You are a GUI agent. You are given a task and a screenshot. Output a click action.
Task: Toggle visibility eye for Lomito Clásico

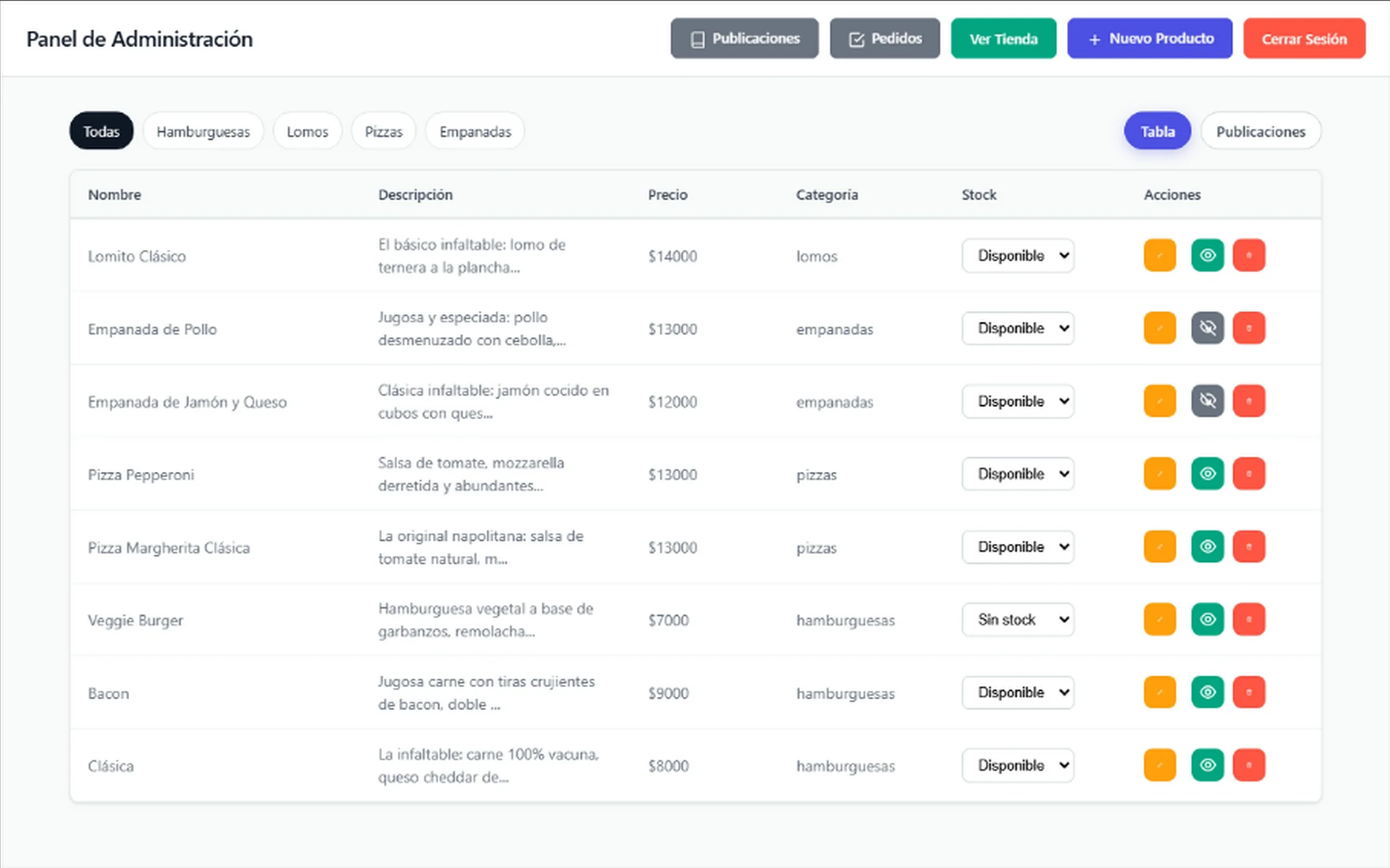pyautogui.click(x=1207, y=255)
